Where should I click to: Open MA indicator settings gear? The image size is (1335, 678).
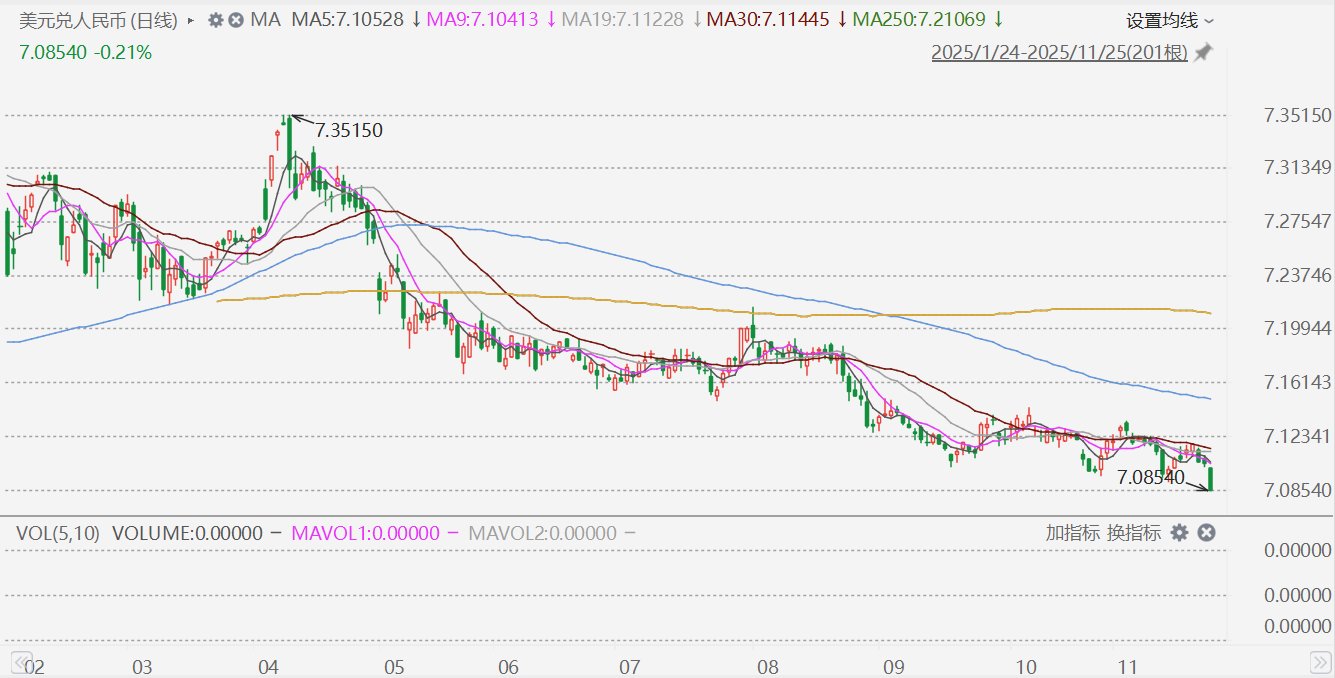coord(216,20)
